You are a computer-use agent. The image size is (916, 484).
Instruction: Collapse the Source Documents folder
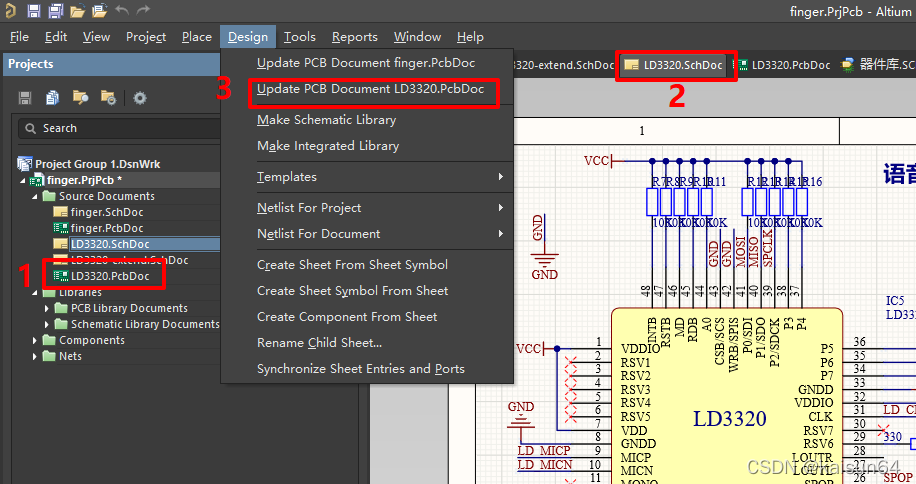pyautogui.click(x=34, y=196)
